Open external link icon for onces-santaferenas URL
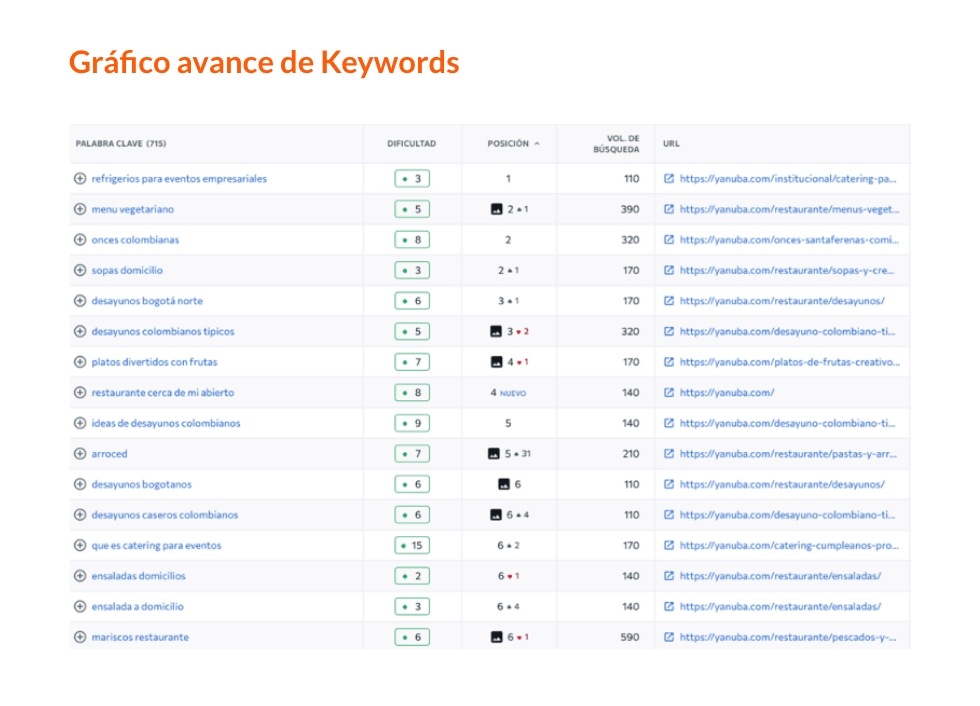Screen dimensions: 980x706 669,239
